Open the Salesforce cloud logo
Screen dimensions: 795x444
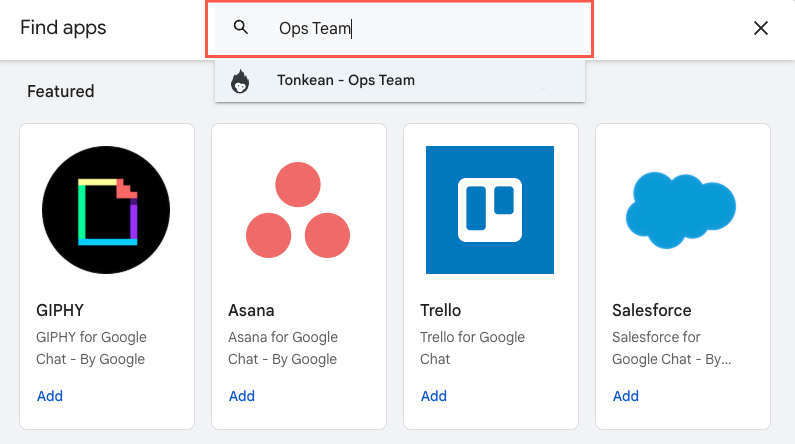pos(681,210)
